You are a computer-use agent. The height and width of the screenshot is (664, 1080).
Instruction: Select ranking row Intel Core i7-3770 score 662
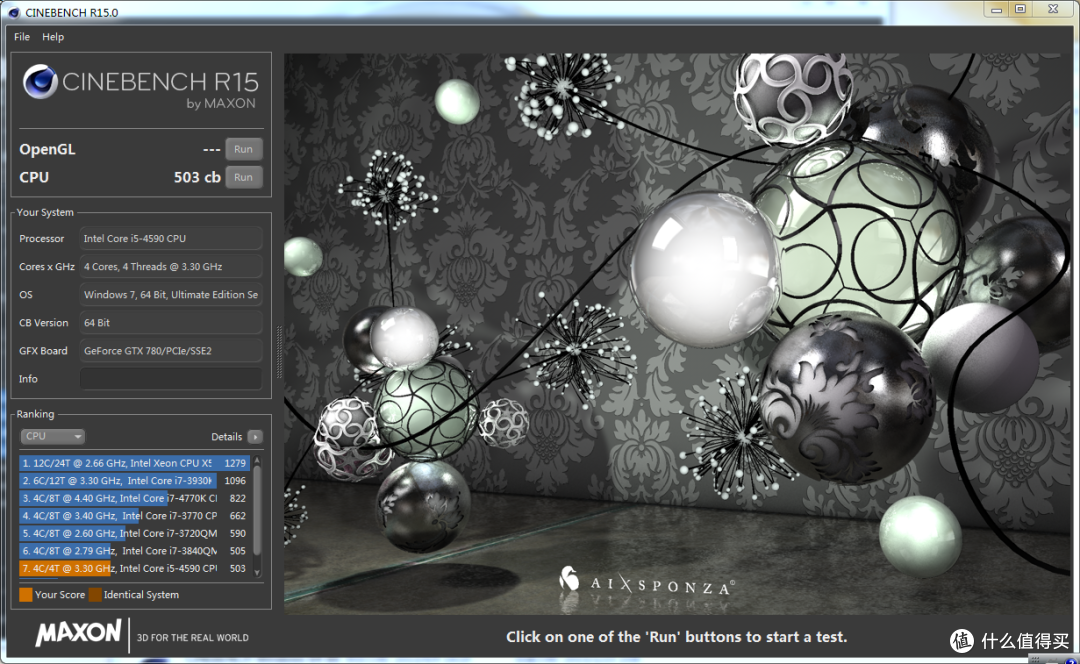pyautogui.click(x=134, y=515)
